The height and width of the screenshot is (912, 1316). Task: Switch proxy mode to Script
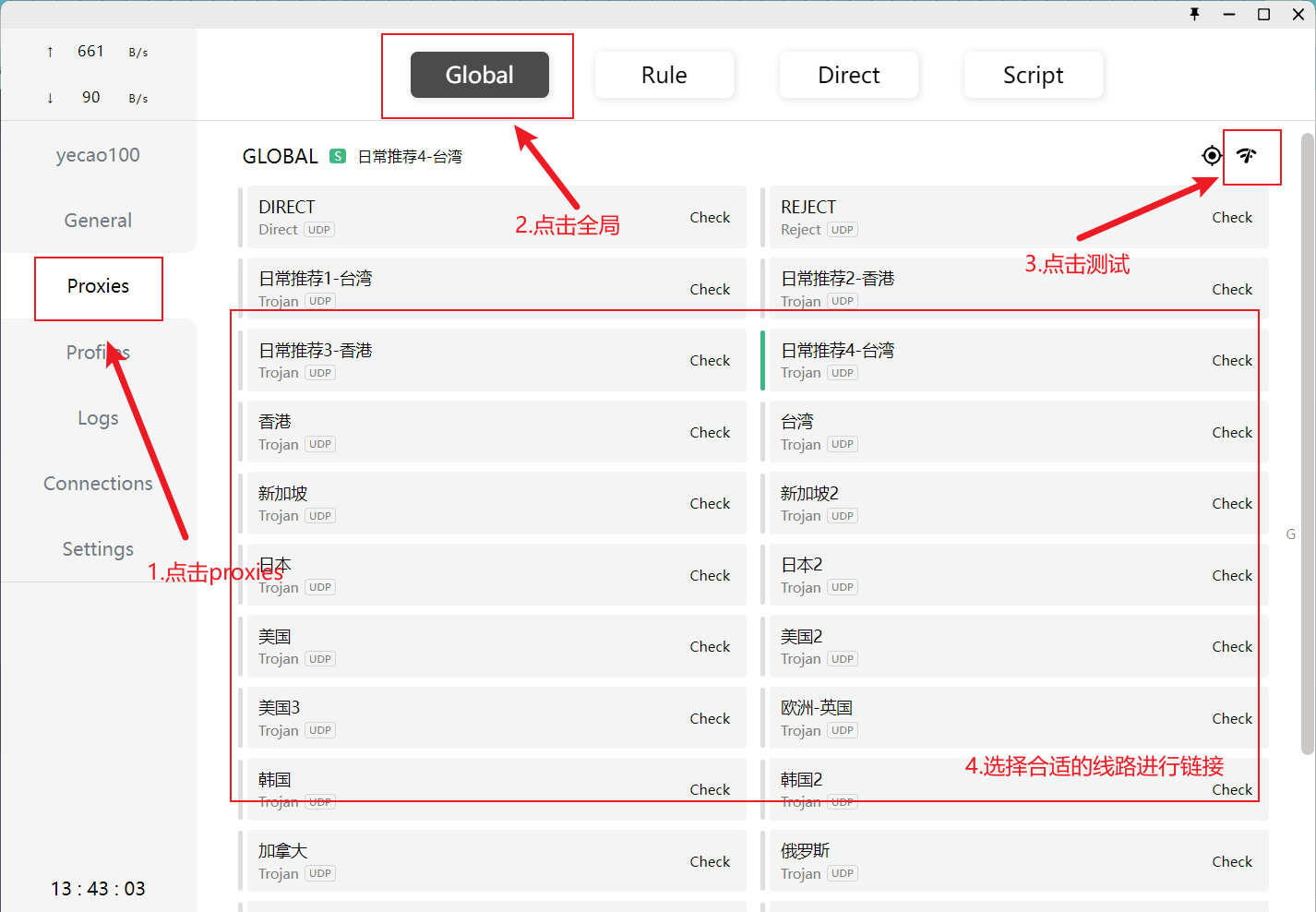(x=1034, y=75)
